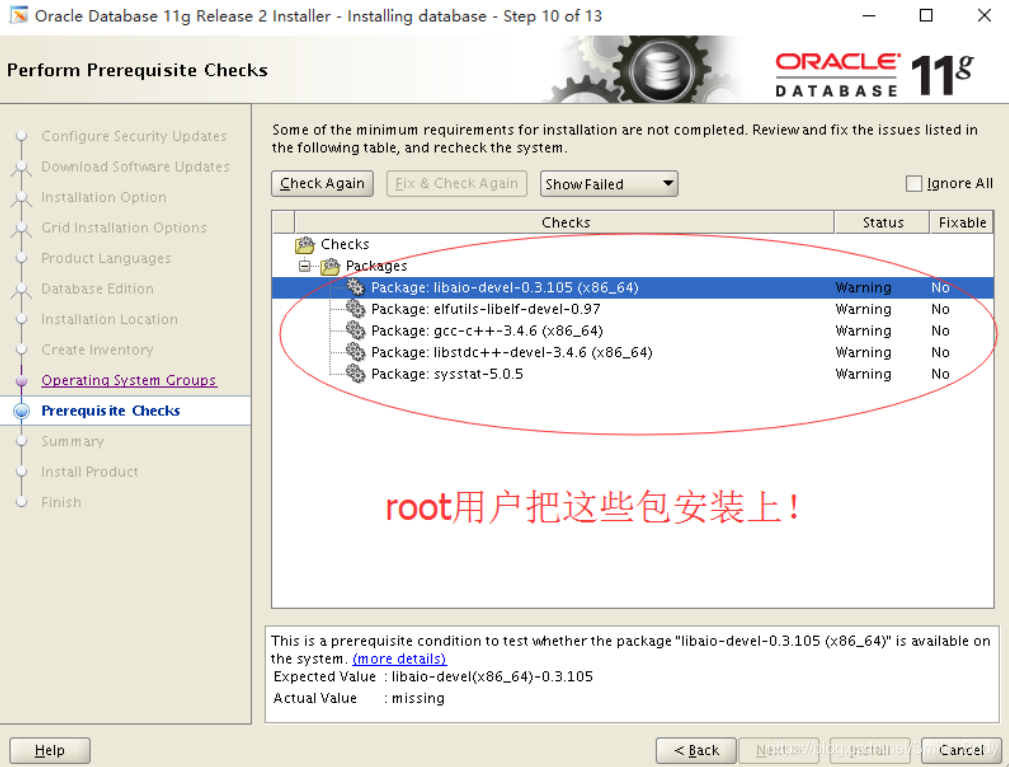Select the Download Software Updates step

click(x=135, y=167)
